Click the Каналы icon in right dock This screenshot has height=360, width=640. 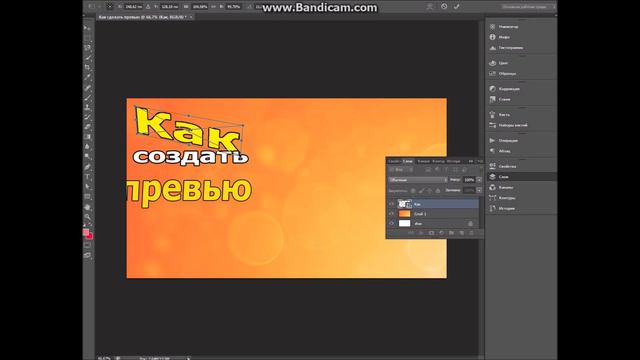tap(493, 187)
